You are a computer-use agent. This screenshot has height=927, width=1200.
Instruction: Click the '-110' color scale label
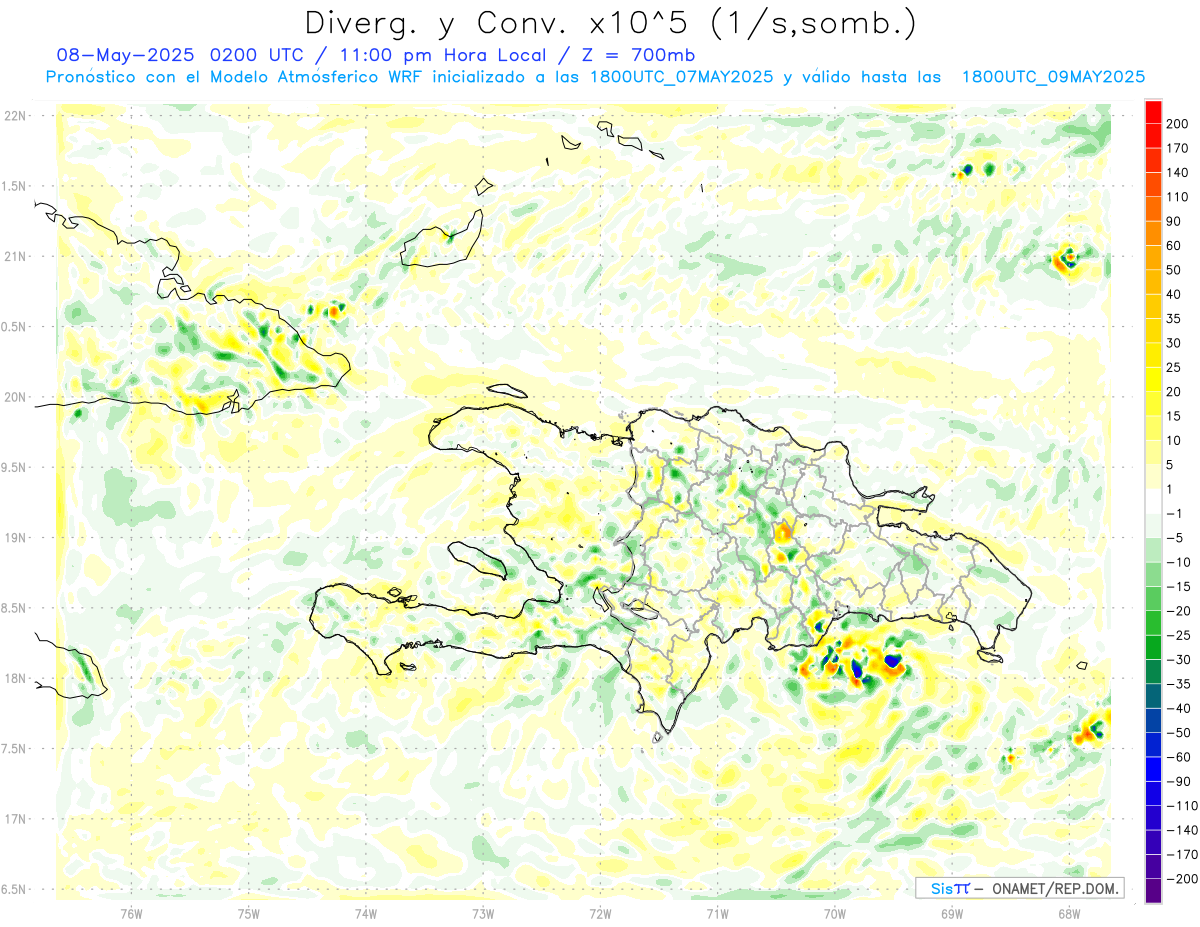pyautogui.click(x=1183, y=806)
